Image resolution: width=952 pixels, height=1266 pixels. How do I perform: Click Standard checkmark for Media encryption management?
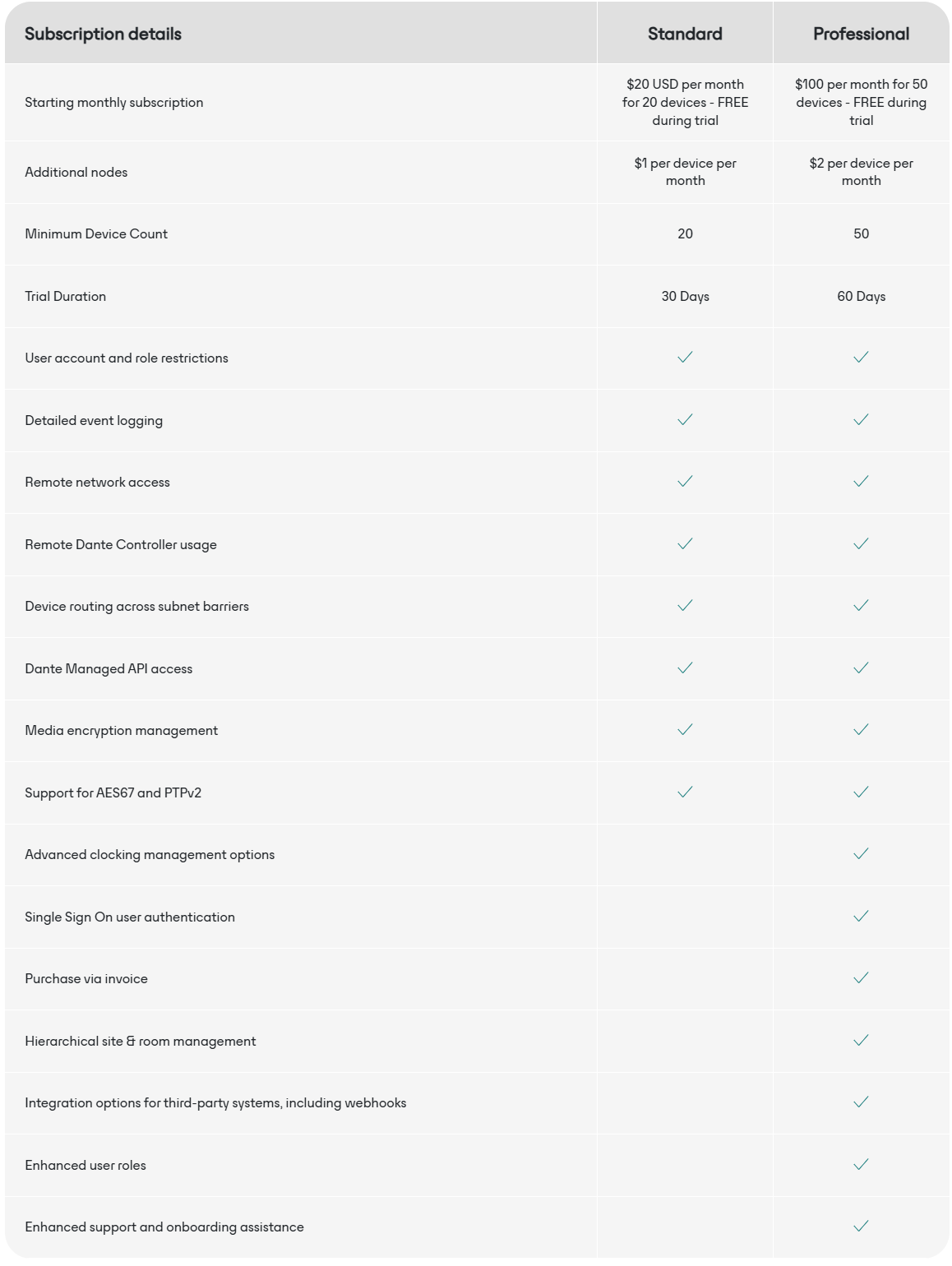pos(685,729)
